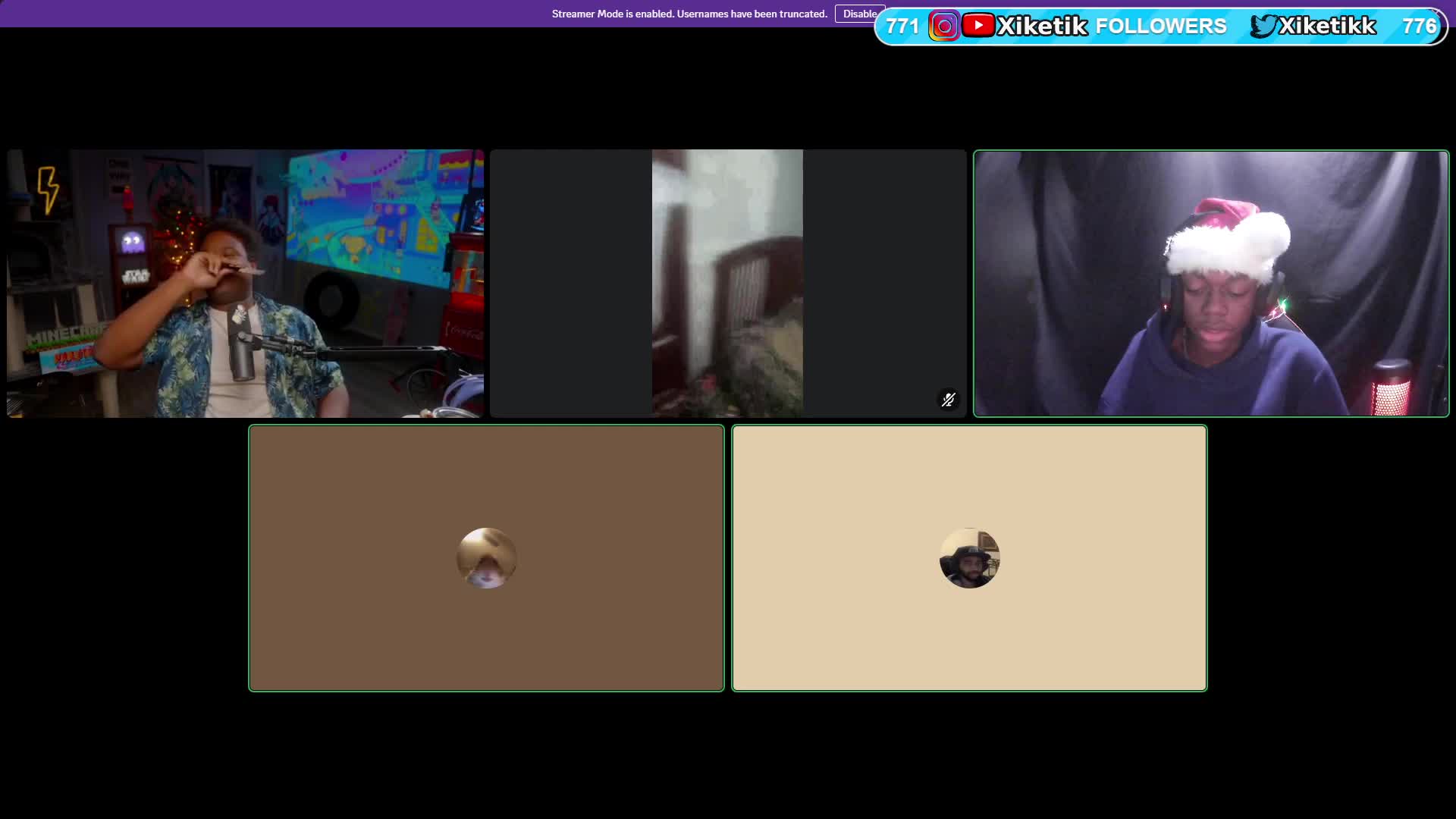Screen dimensions: 1456x819
Task: Click the 771 follower count
Action: coord(902,27)
